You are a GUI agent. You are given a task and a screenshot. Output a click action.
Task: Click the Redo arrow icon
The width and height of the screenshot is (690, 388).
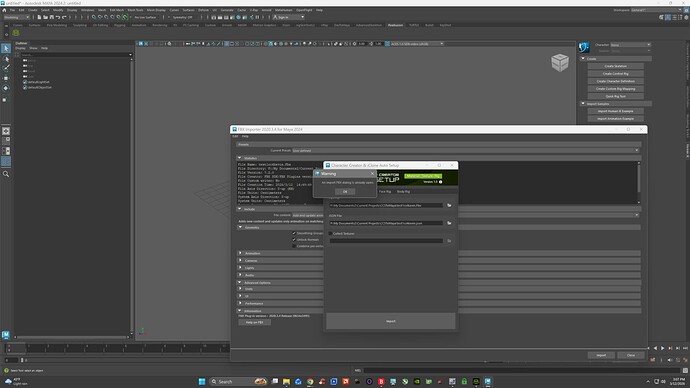tap(64, 17)
